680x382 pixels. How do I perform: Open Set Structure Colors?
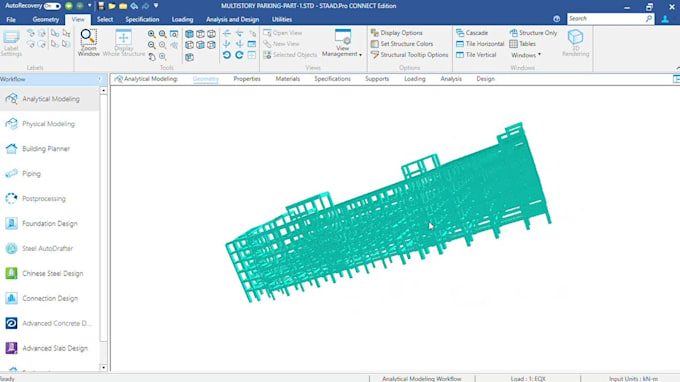coord(402,44)
